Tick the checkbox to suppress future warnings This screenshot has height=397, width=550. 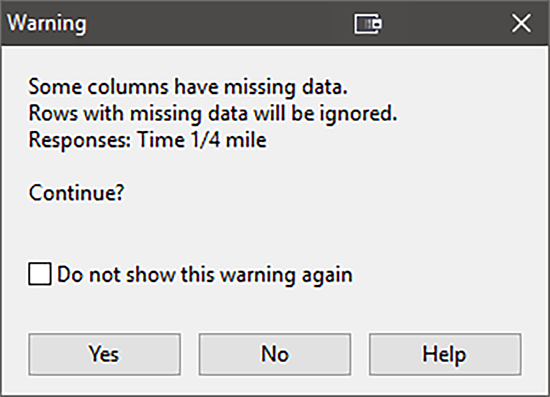pyautogui.click(x=40, y=274)
